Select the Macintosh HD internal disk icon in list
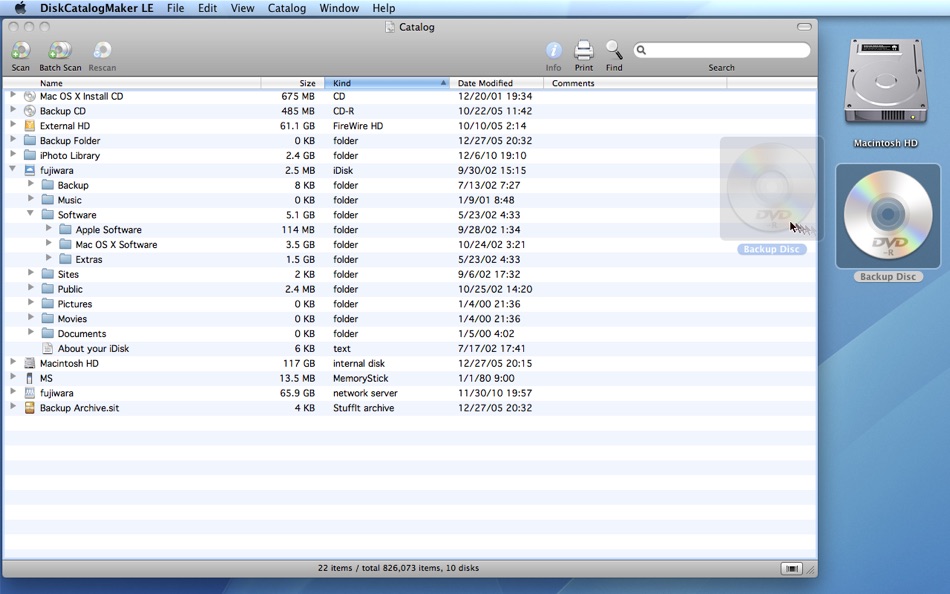Image resolution: width=950 pixels, height=594 pixels. coord(30,364)
